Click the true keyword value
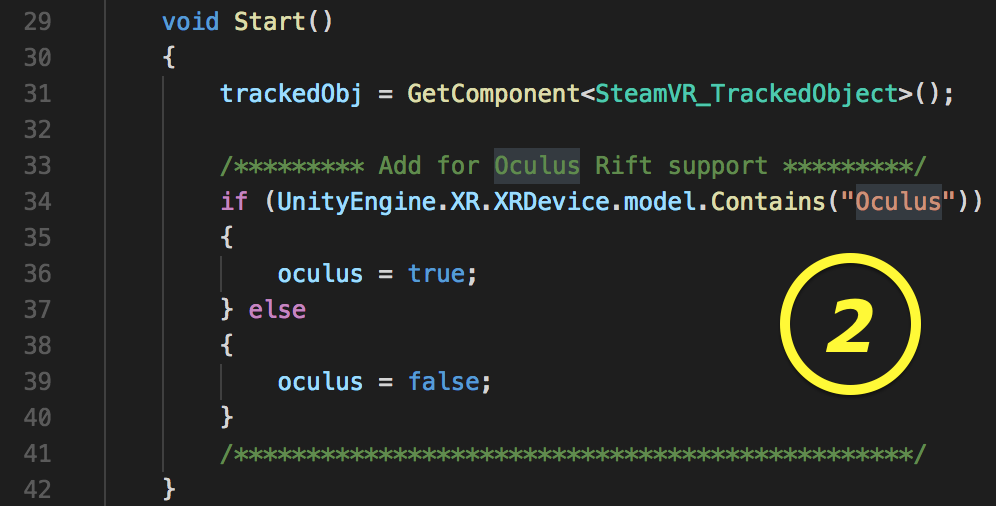 (436, 273)
